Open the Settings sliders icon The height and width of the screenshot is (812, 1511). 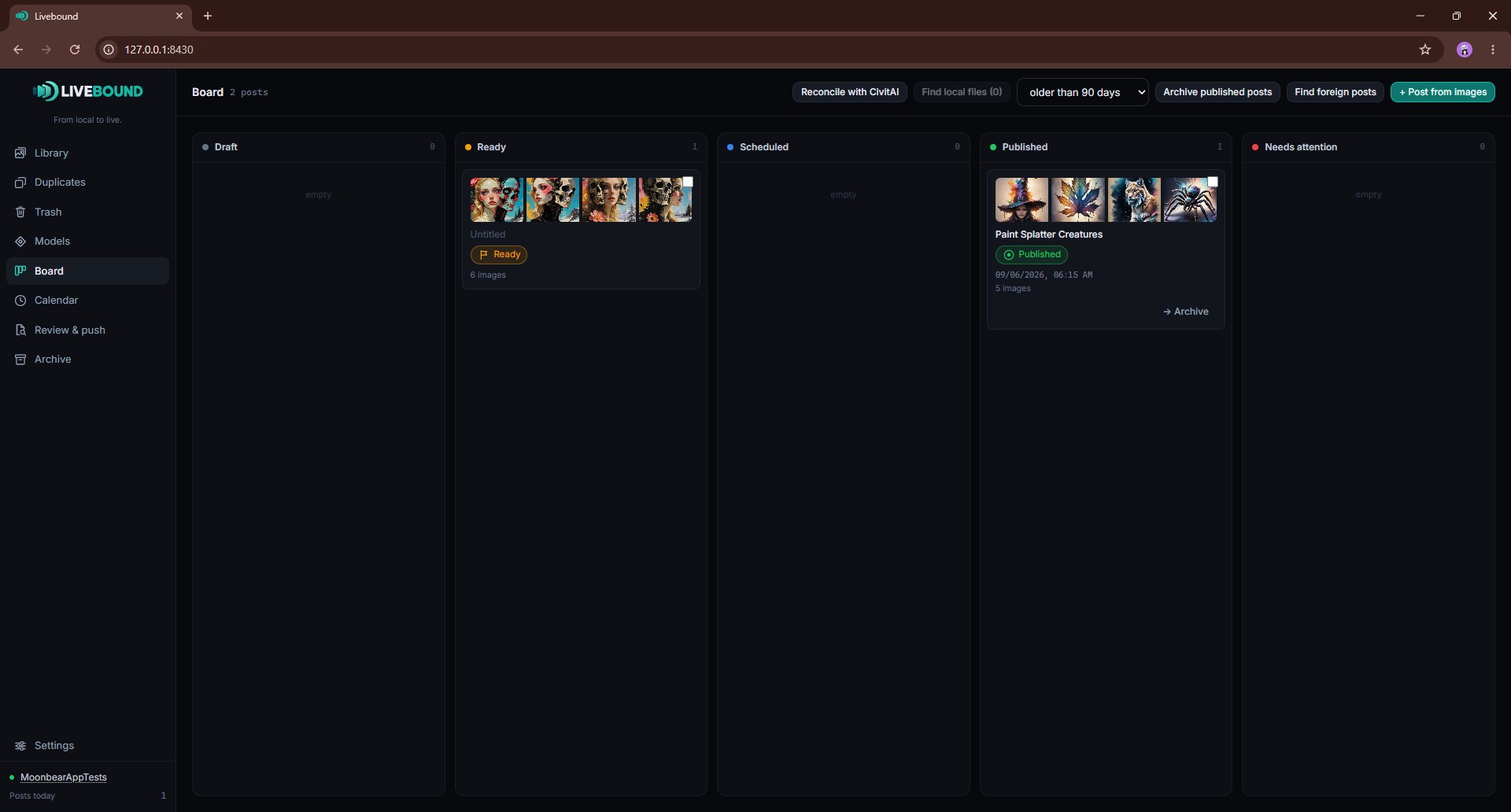(20, 746)
